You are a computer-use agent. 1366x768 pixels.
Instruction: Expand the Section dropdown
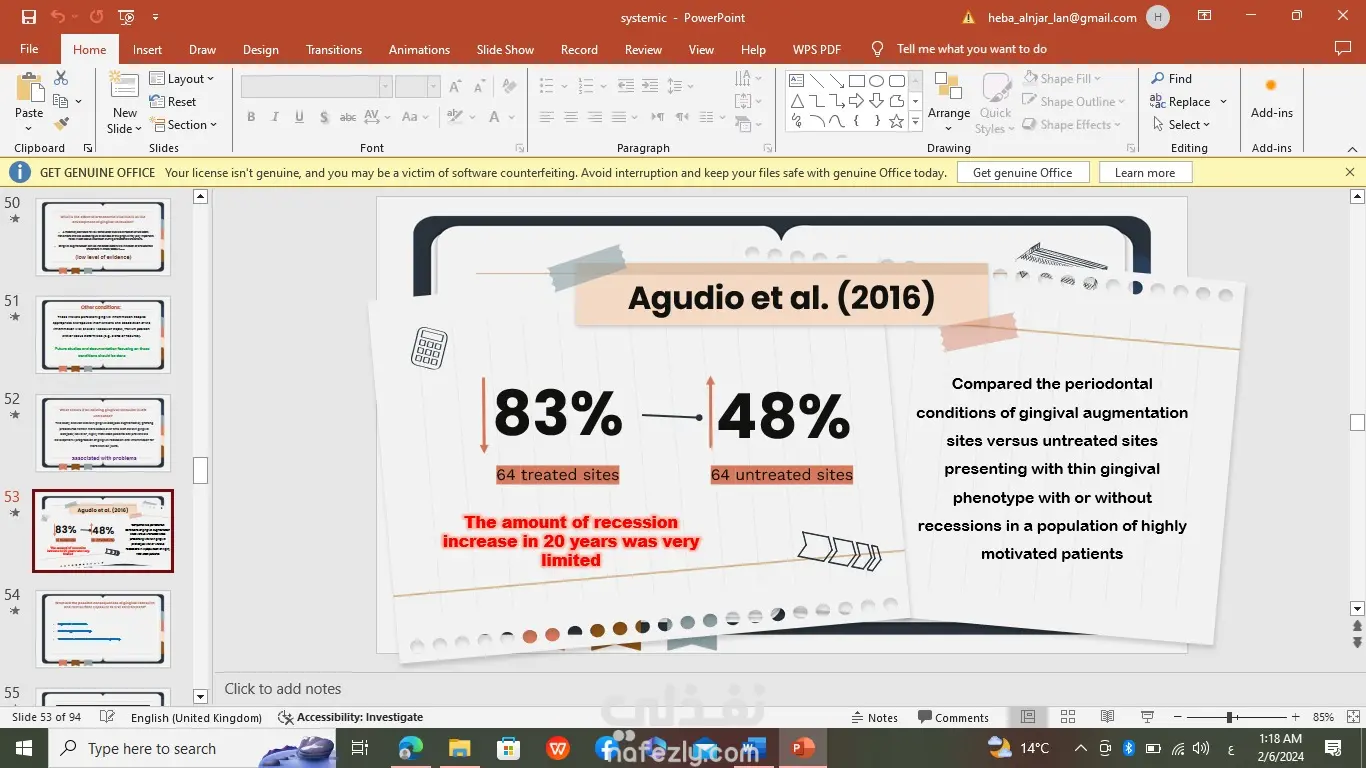click(184, 124)
